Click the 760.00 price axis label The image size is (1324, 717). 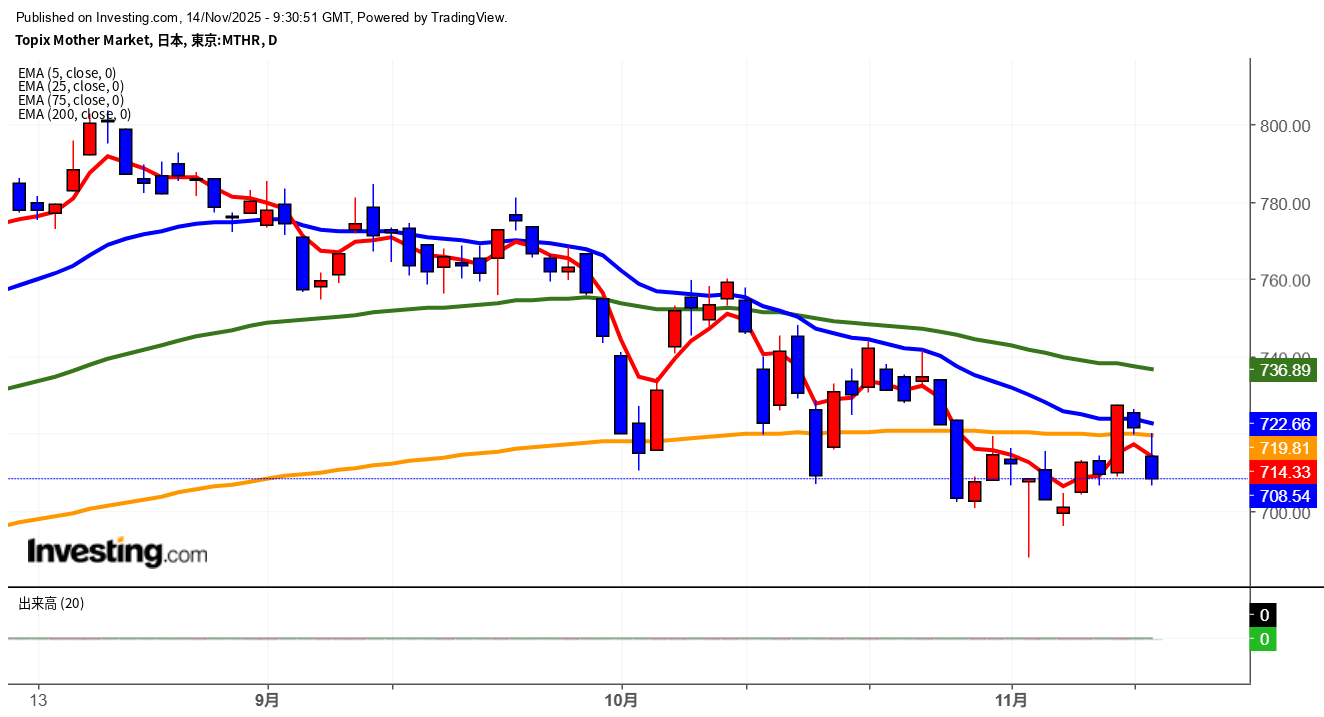pos(1285,281)
